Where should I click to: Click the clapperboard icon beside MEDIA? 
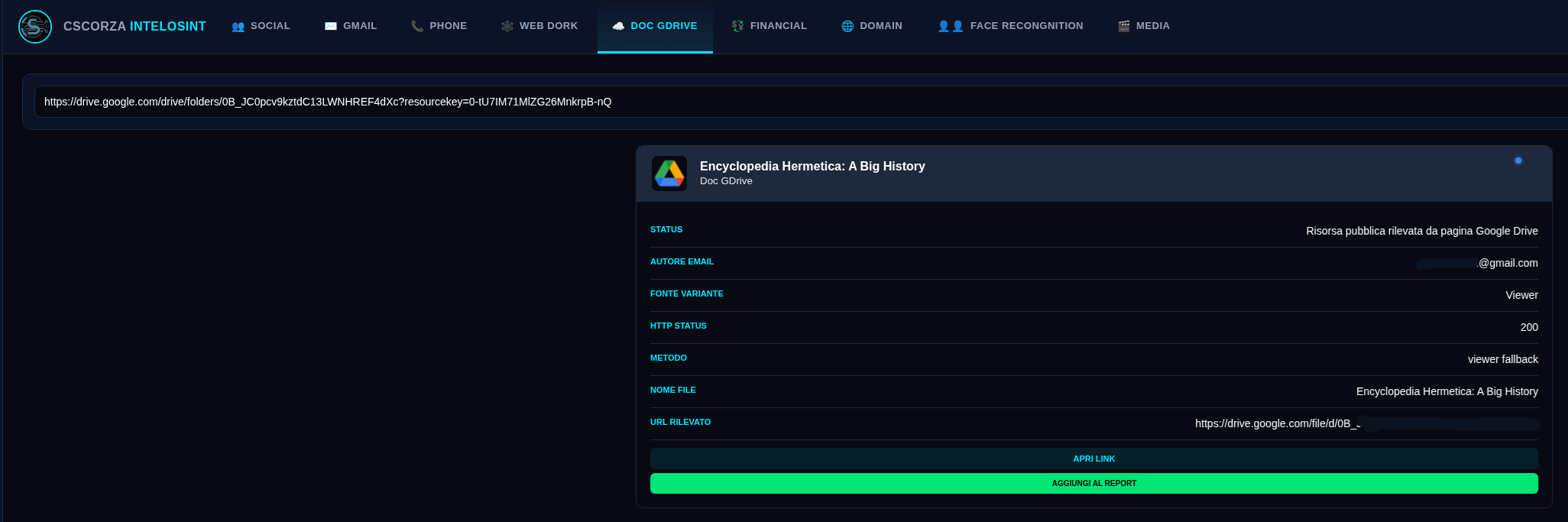(1124, 26)
